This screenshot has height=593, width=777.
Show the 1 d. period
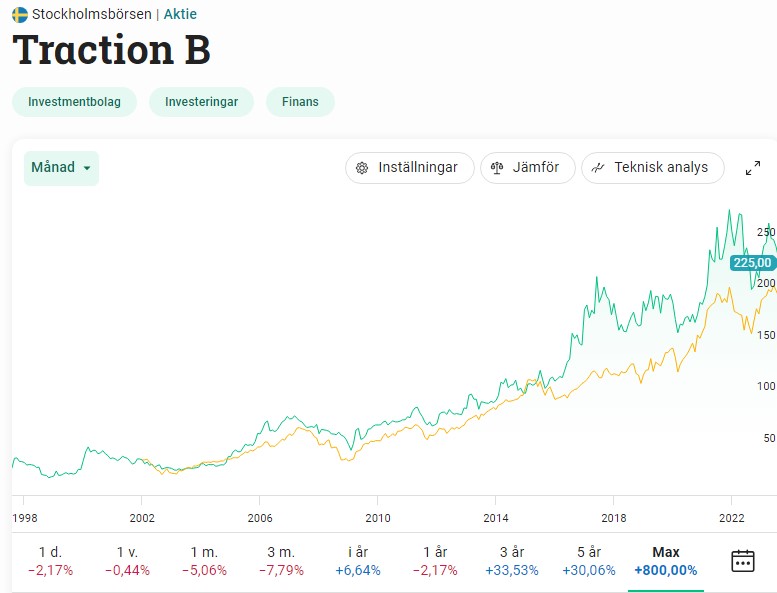pos(49,561)
